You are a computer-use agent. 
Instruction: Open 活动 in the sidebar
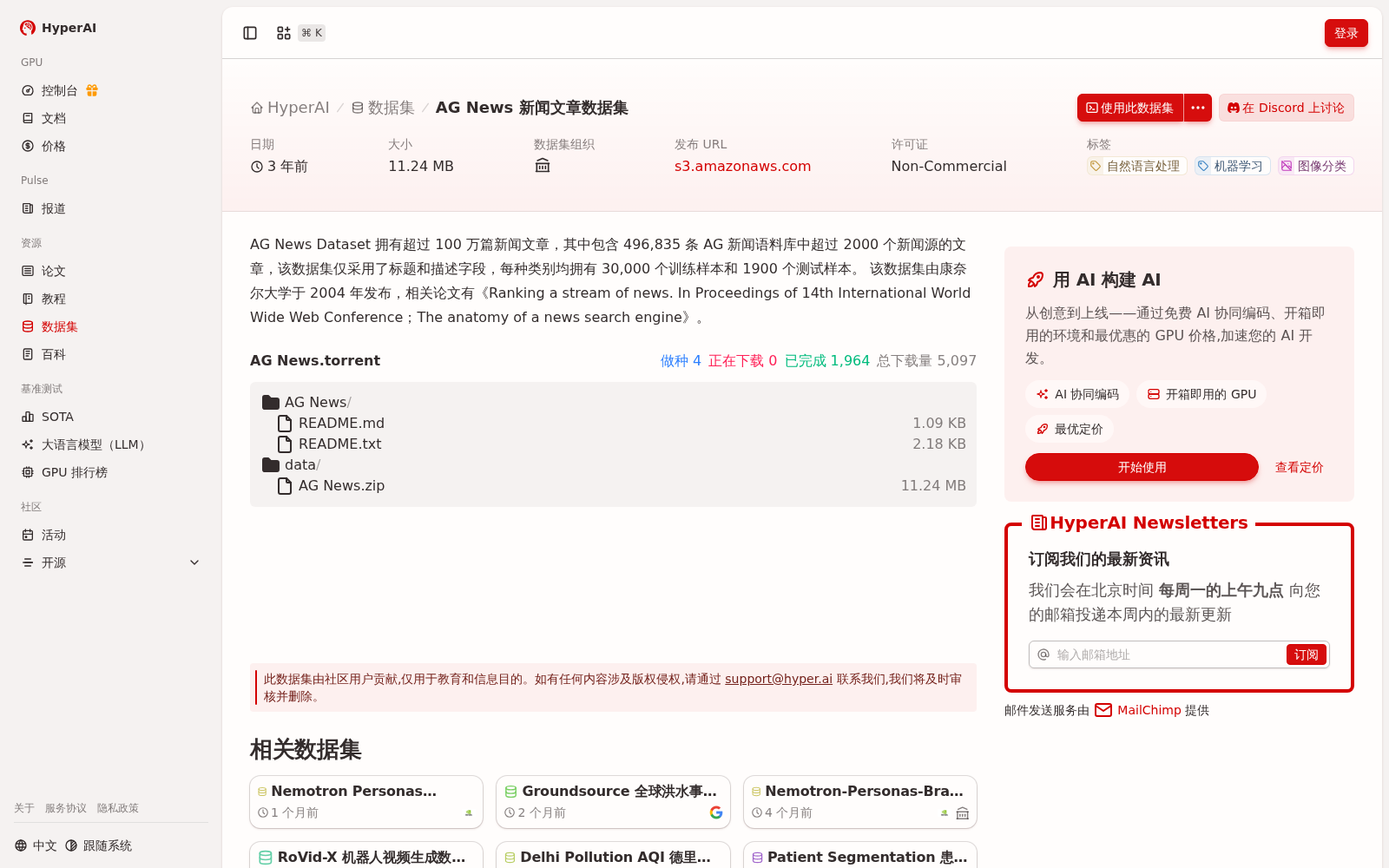tap(111, 535)
